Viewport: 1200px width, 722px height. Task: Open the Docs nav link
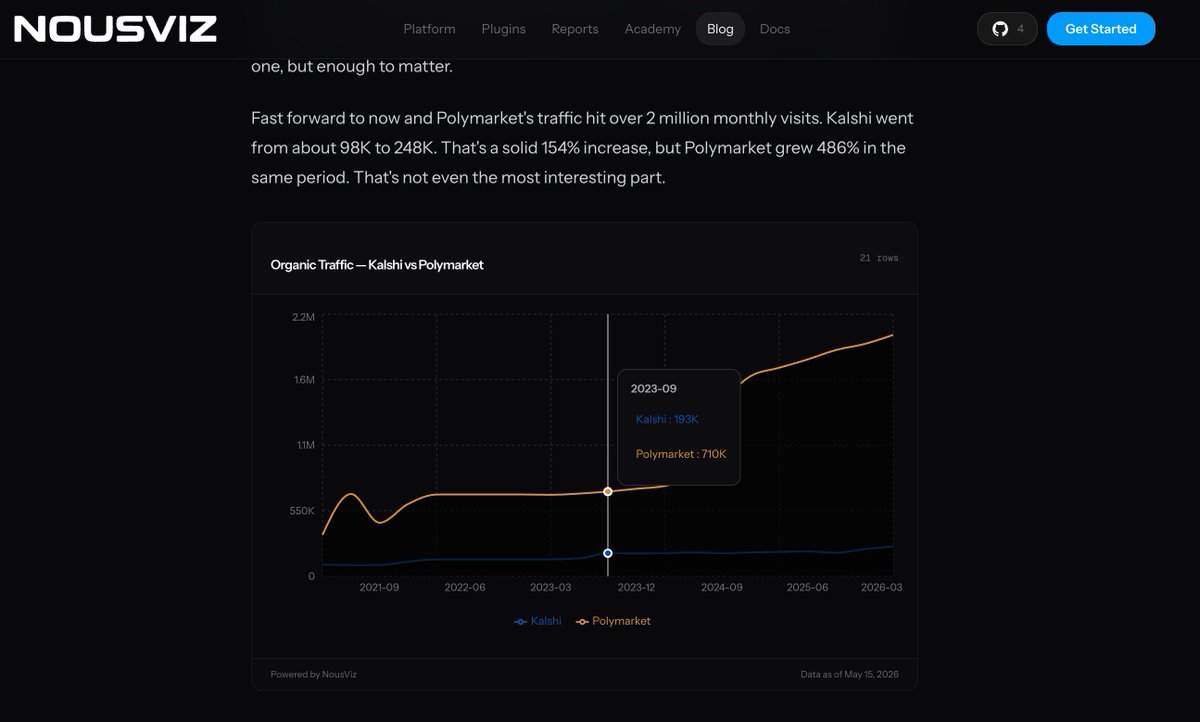775,29
